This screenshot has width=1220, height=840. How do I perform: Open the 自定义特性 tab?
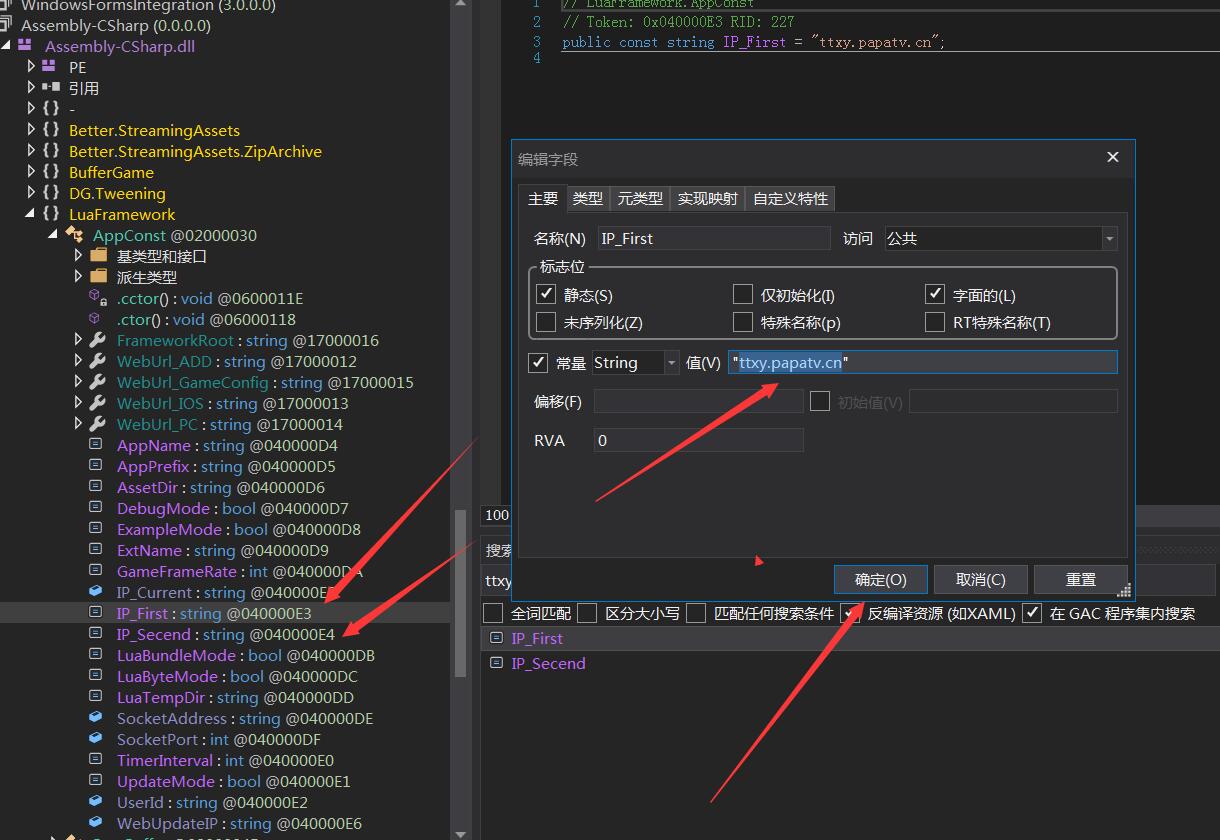(790, 198)
